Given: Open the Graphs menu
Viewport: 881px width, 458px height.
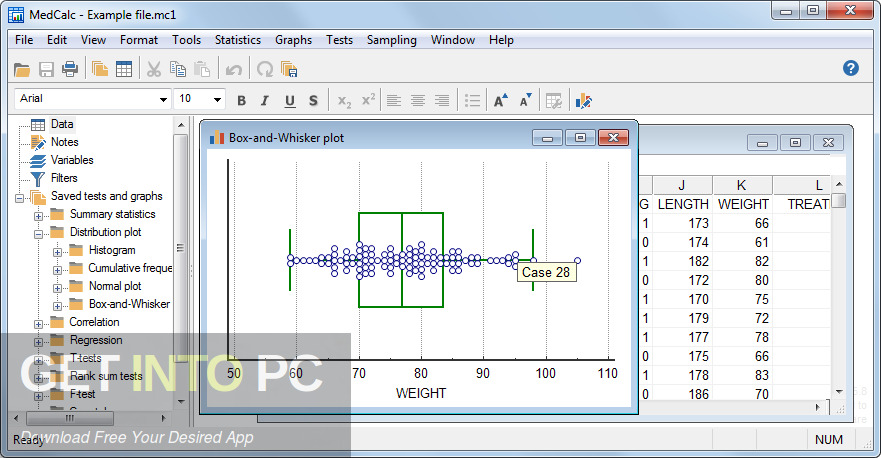Looking at the screenshot, I should tap(293, 40).
